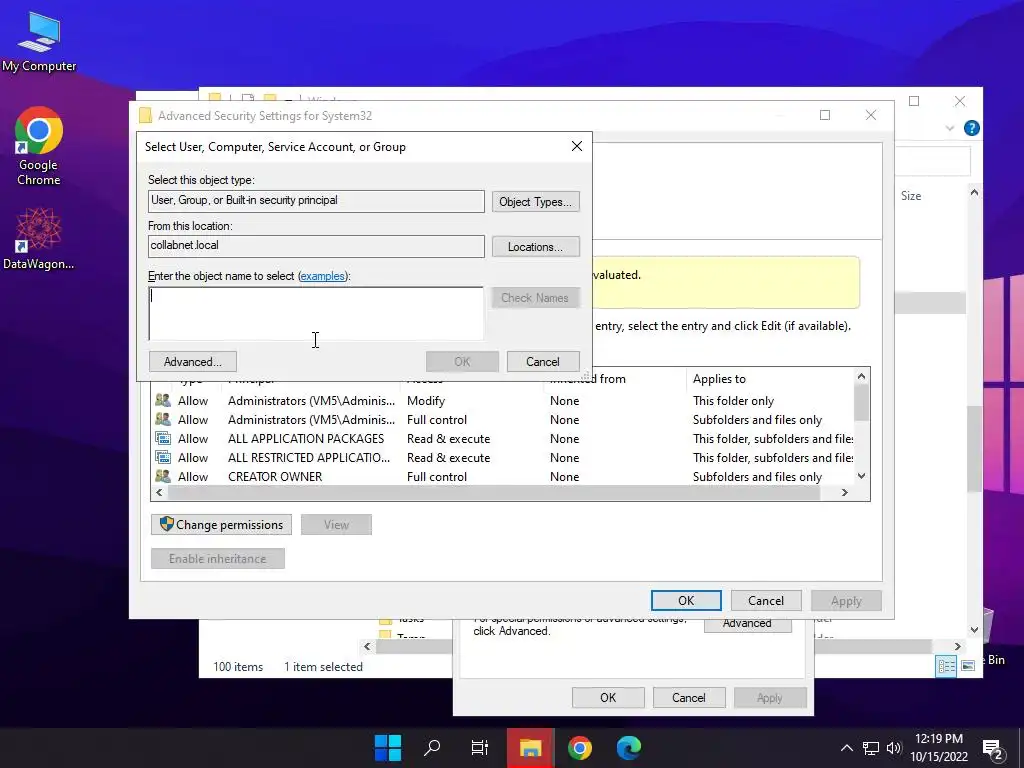Select CREATOR OWNER permission entry
Screen dimensions: 1024x768
point(503,476)
